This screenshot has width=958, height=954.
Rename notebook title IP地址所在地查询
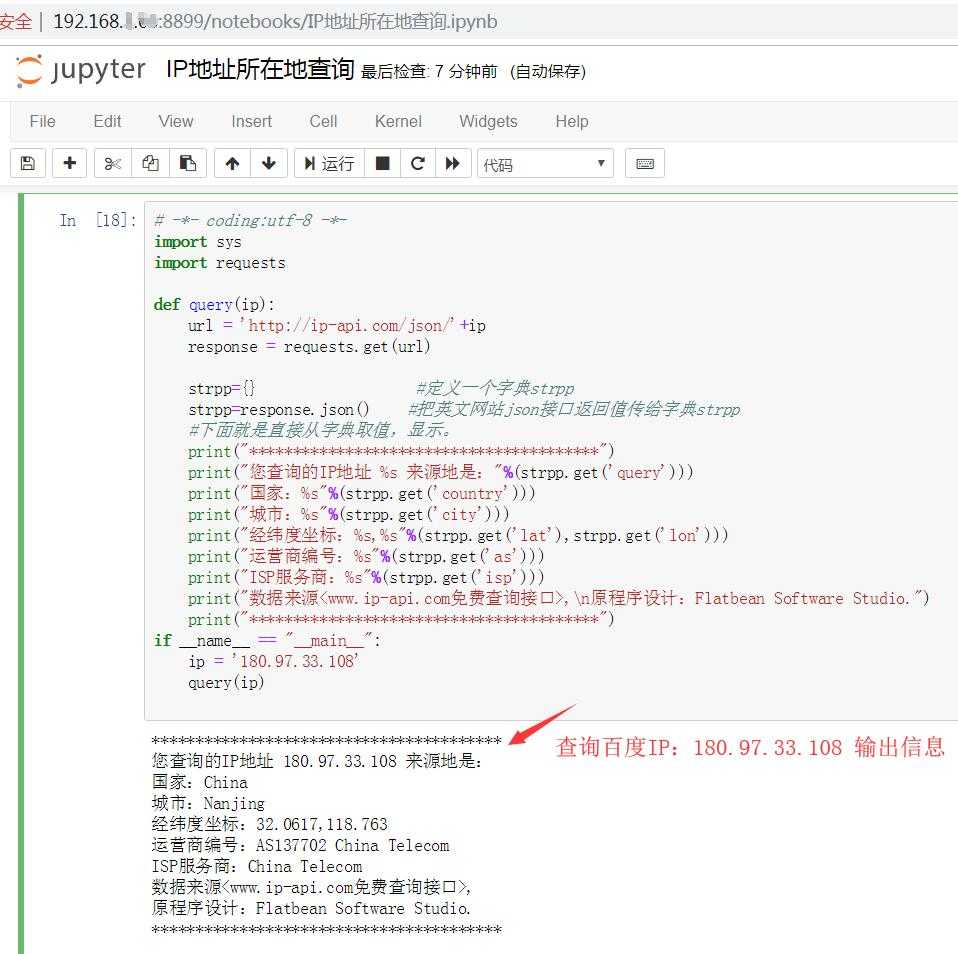[260, 69]
